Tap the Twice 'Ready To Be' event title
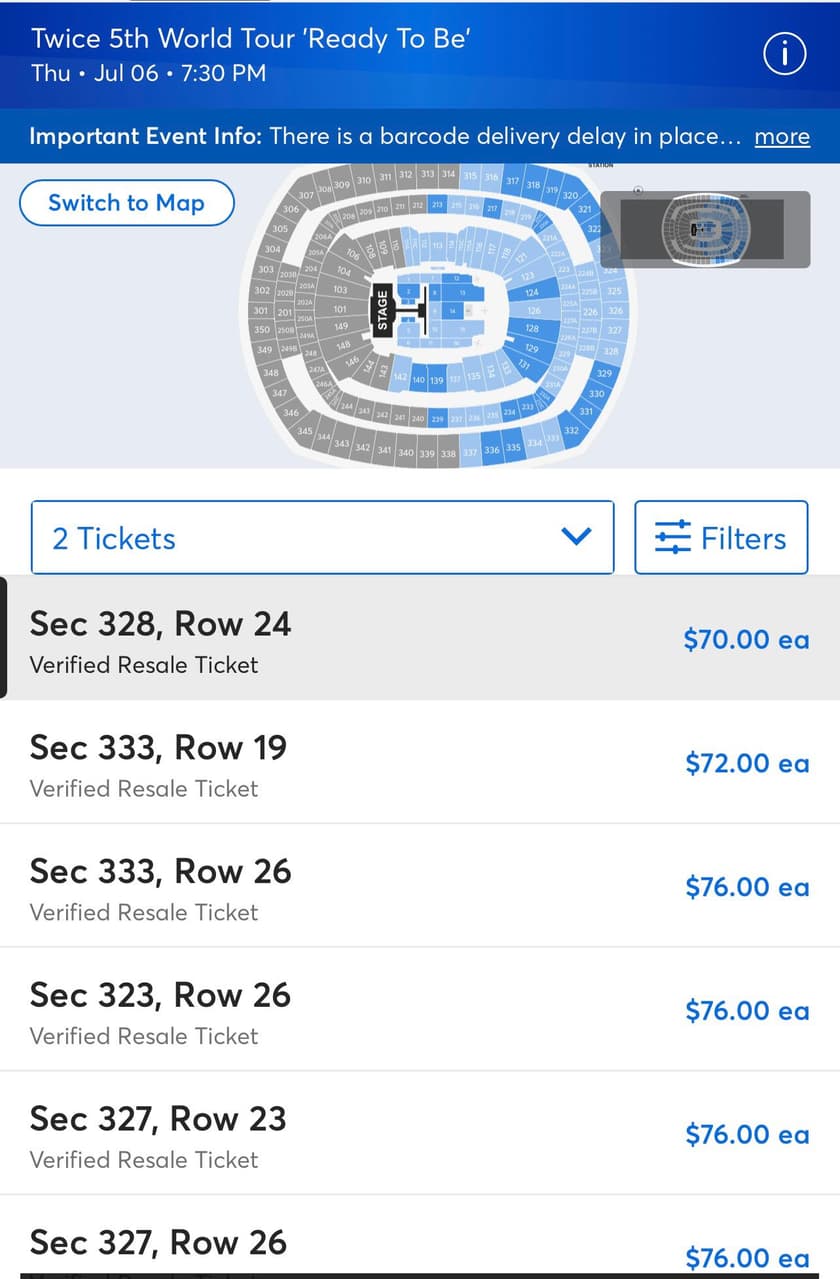 coord(251,39)
